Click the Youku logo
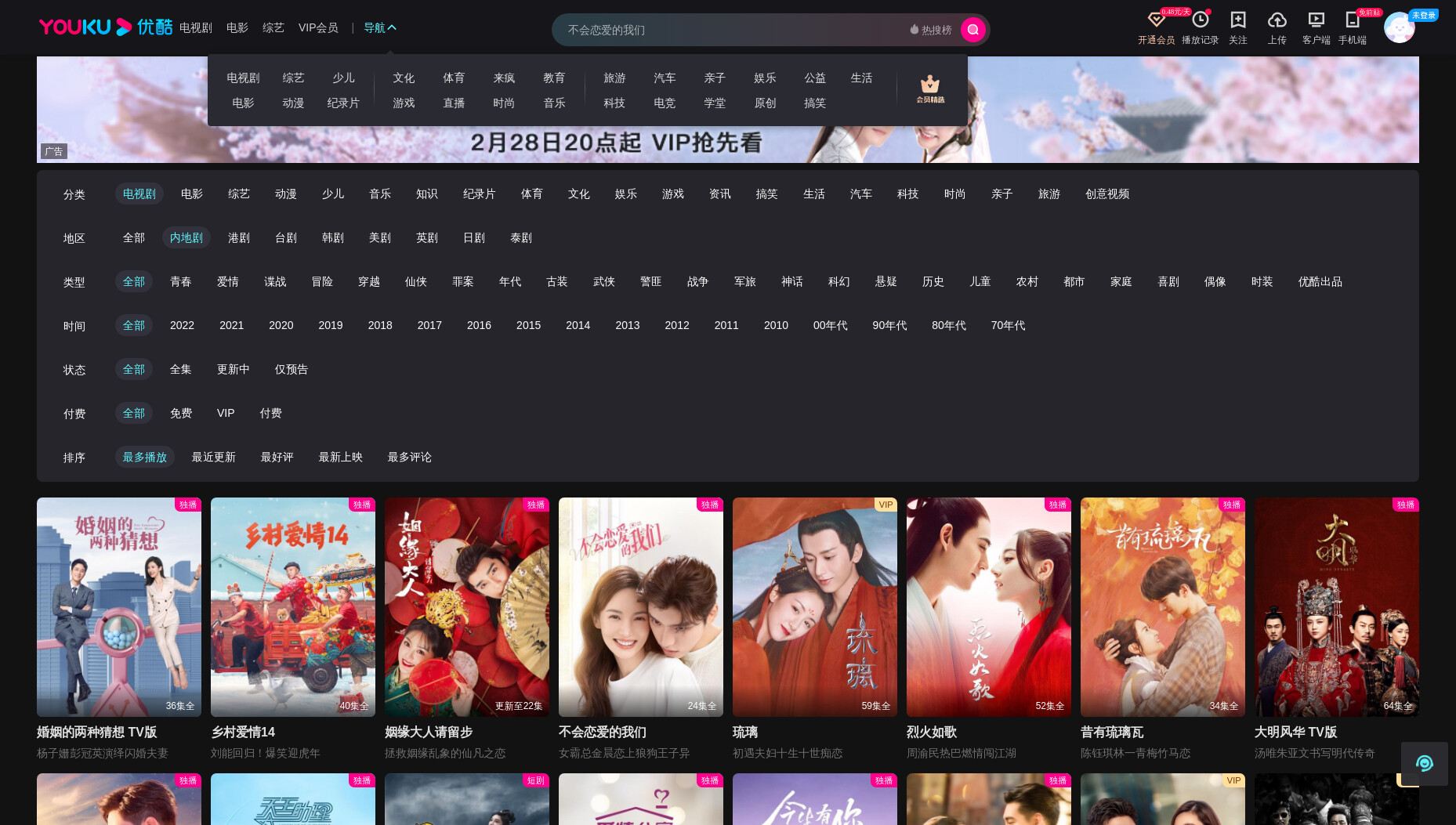The image size is (1456, 825). tap(106, 27)
